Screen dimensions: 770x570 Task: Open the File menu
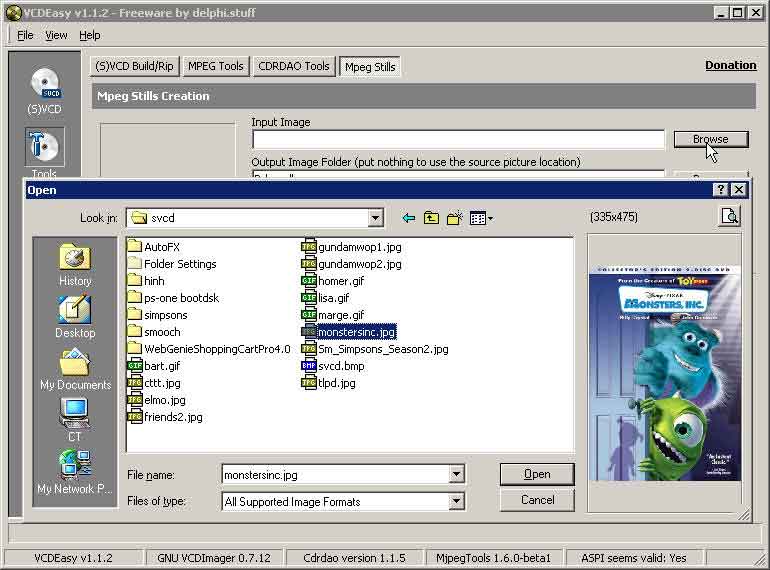tap(25, 35)
